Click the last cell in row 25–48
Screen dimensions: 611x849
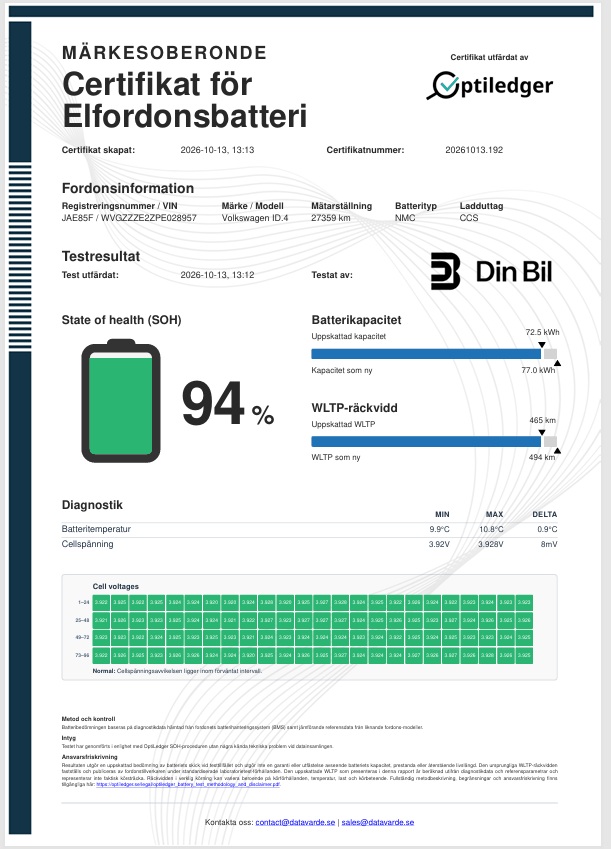click(x=524, y=620)
